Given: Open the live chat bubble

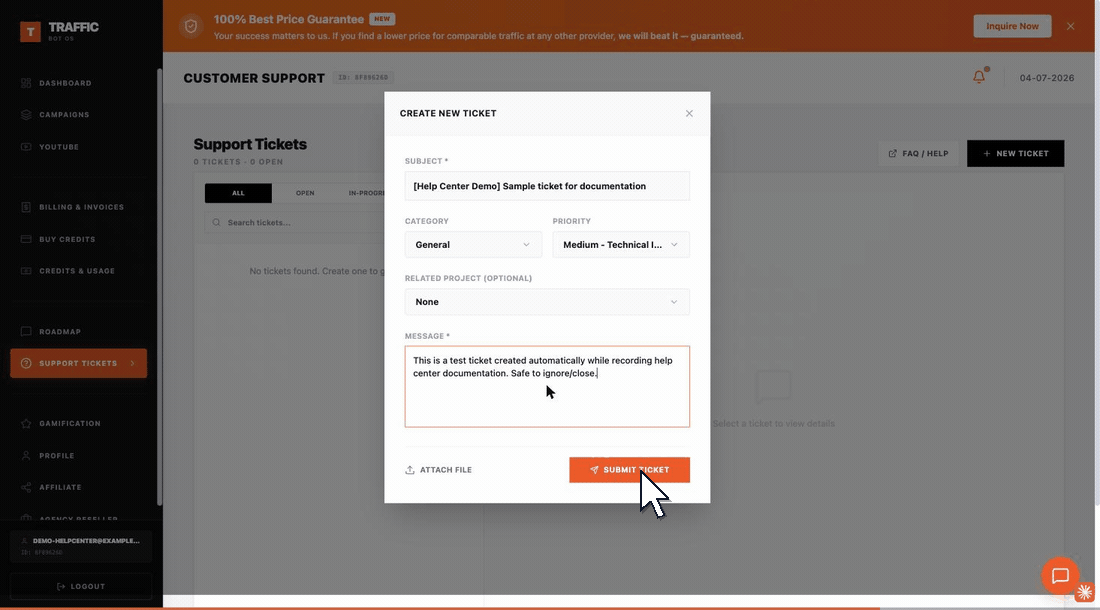Looking at the screenshot, I should coord(1060,576).
